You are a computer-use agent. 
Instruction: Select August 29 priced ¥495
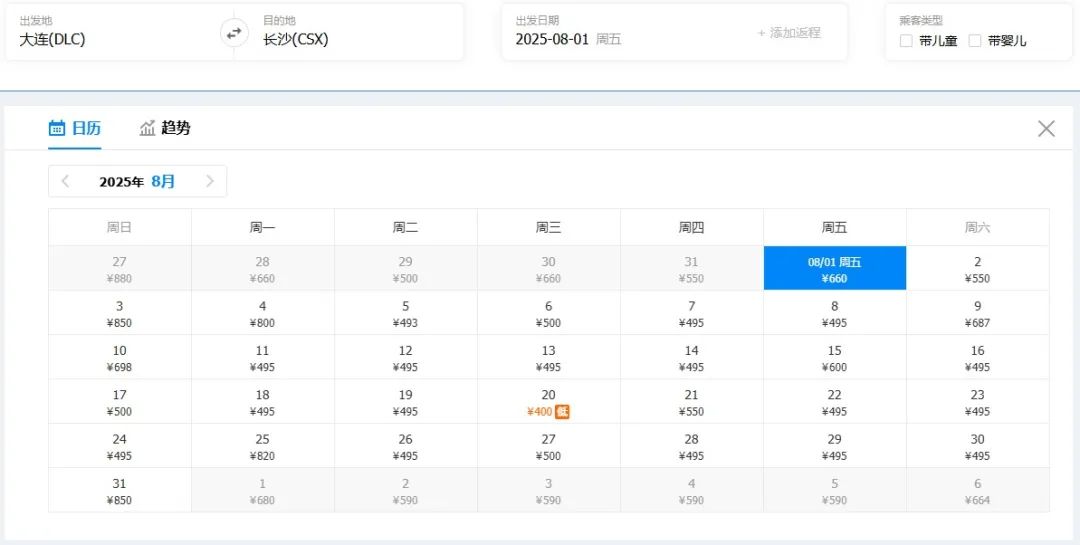[835, 446]
